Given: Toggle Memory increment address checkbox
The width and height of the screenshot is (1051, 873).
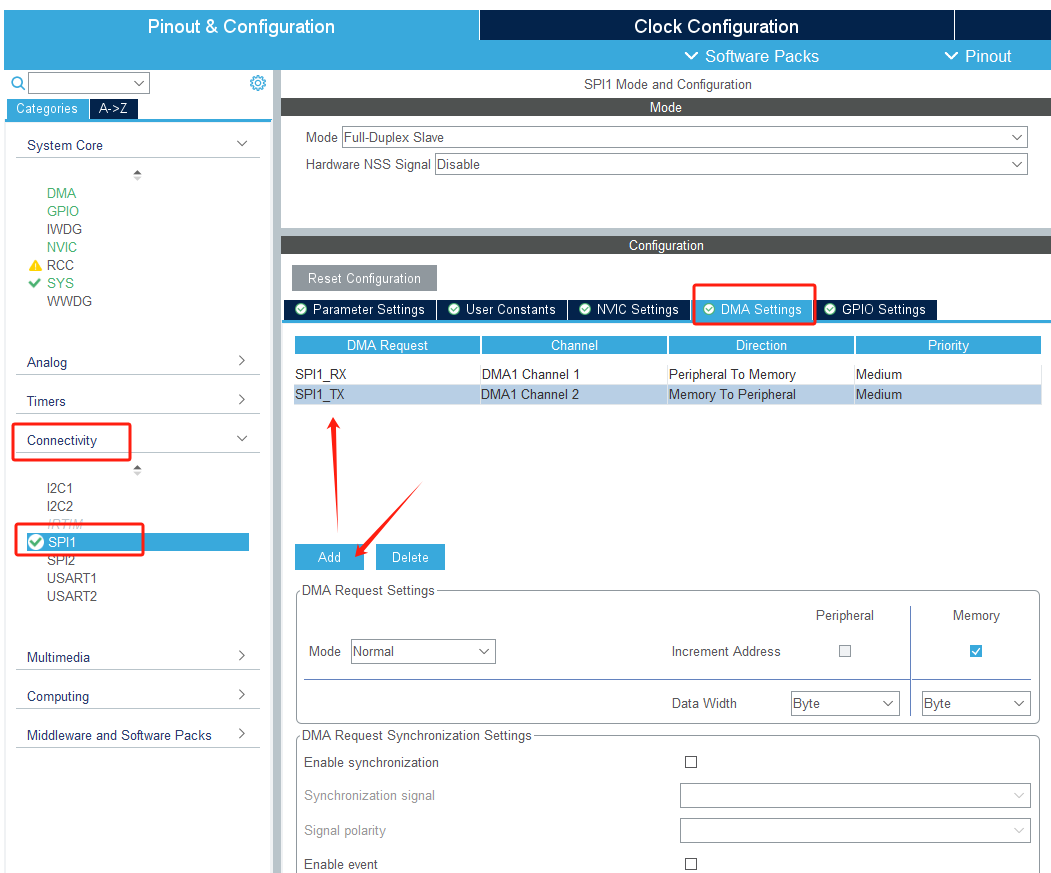Looking at the screenshot, I should pos(976,651).
